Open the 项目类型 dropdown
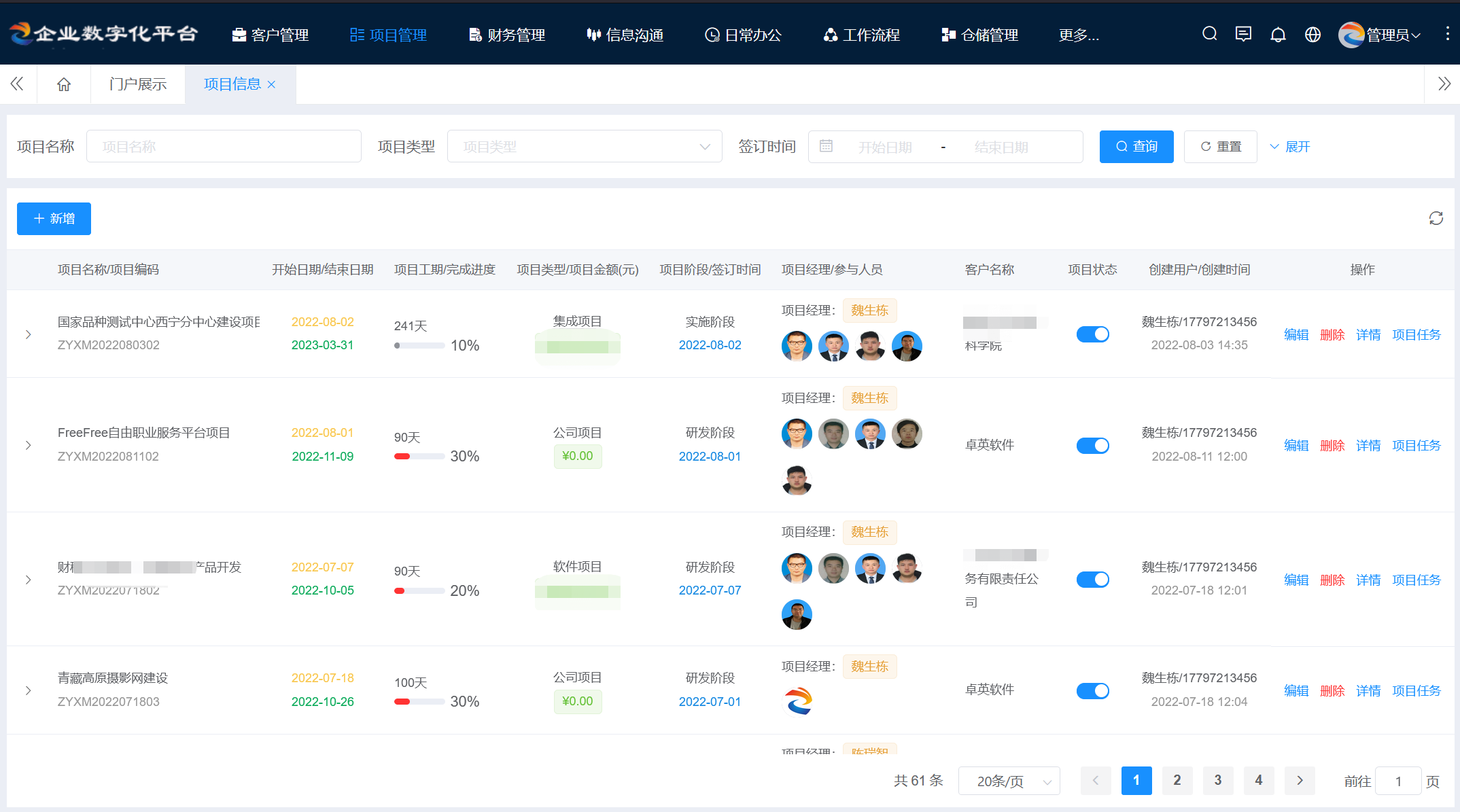This screenshot has height=812, width=1460. (585, 146)
